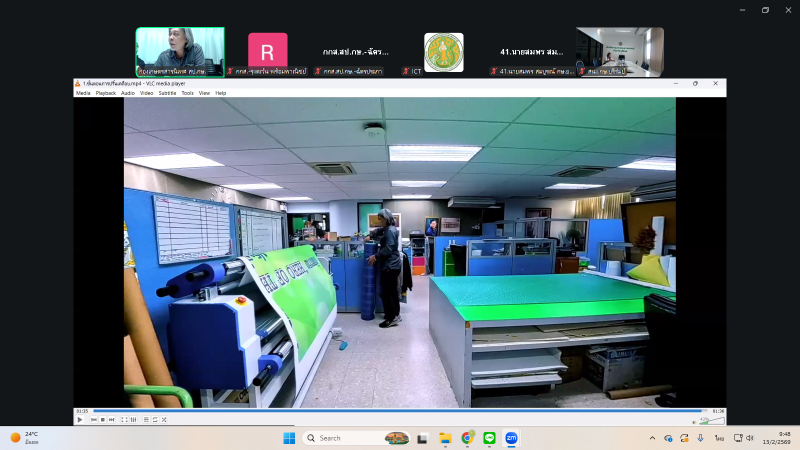Viewport: 800px width, 450px height.
Task: Expand the Subtitle menu
Action: (167, 93)
